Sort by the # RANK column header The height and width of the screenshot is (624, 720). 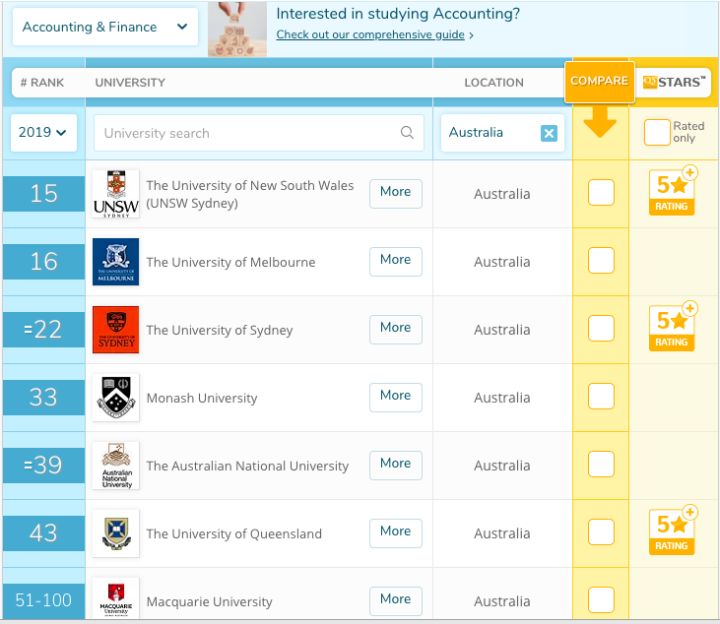[x=42, y=83]
